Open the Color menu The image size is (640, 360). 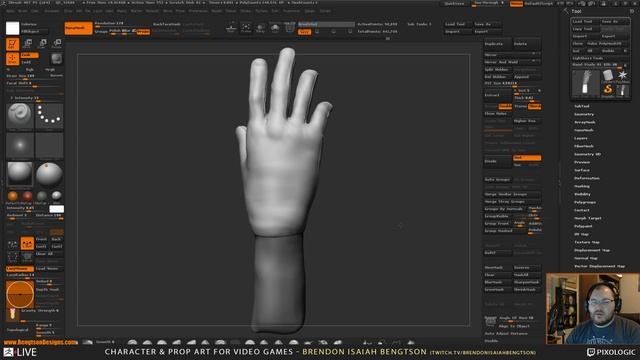point(35,11)
